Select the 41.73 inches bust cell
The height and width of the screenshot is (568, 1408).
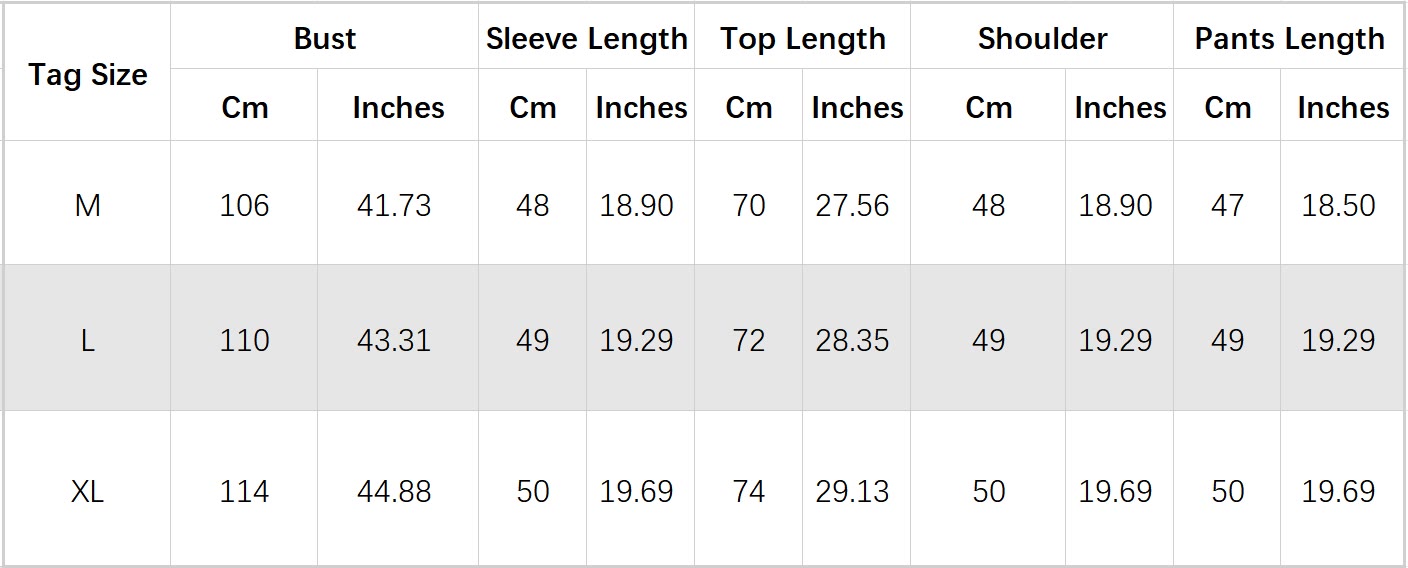pyautogui.click(x=394, y=205)
